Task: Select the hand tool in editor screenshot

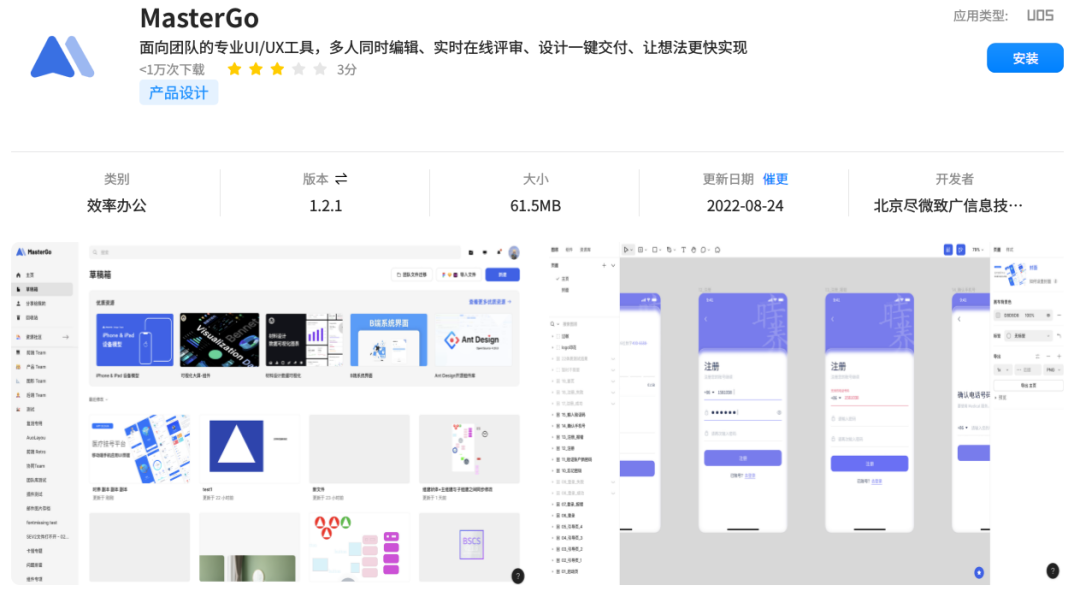Action: click(694, 250)
